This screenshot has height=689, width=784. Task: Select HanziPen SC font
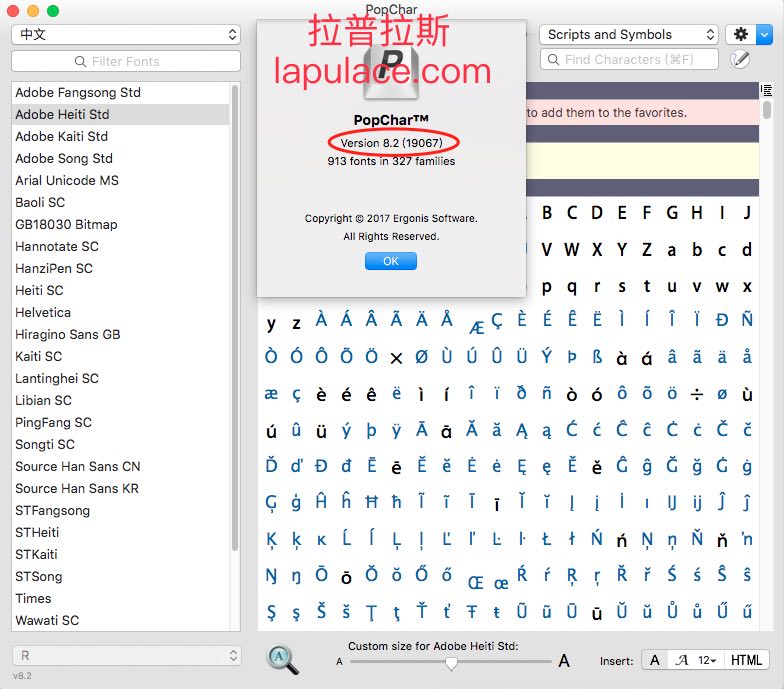(120, 268)
